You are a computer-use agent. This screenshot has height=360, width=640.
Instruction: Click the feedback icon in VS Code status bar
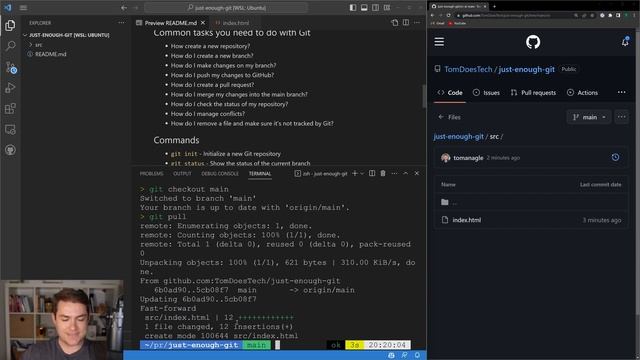tap(404, 356)
